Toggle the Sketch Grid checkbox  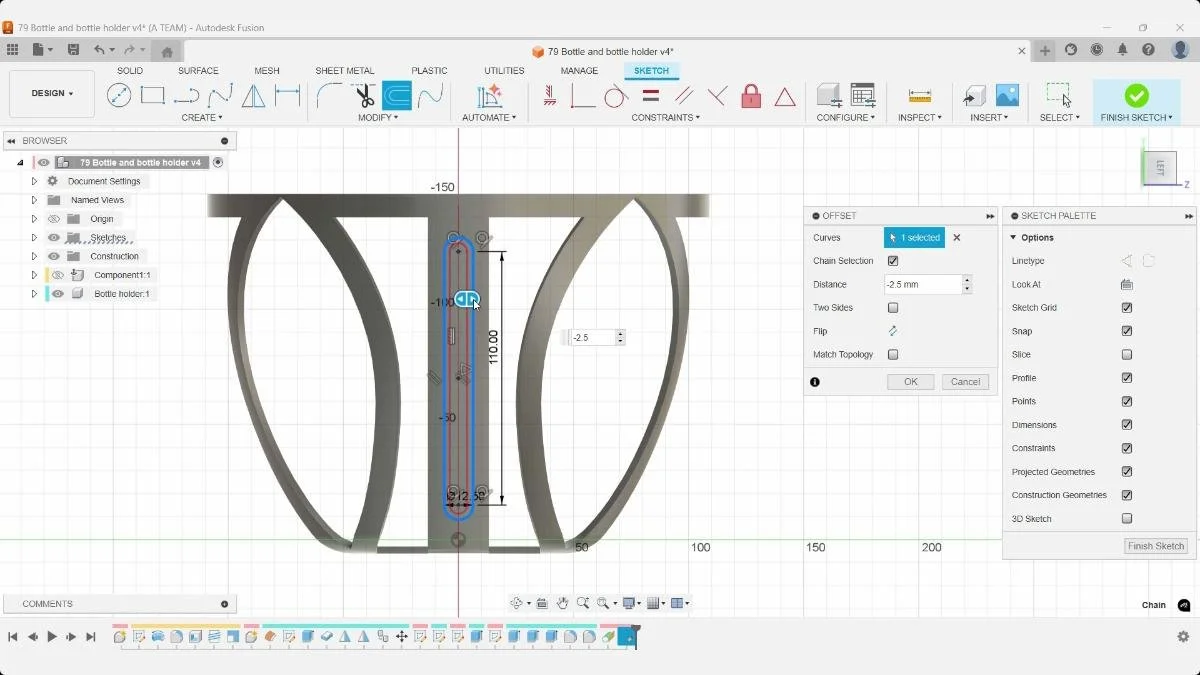(1127, 308)
